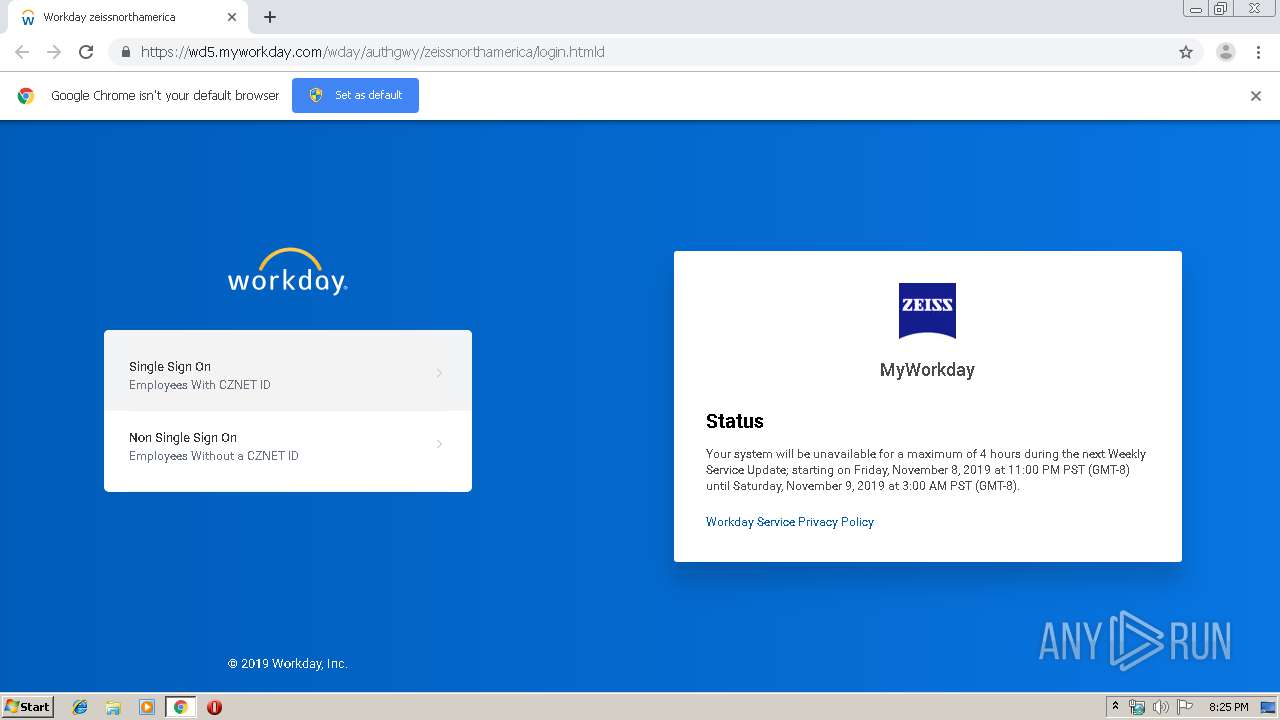
Task: Open the Chrome profile avatar
Action: point(1226,52)
